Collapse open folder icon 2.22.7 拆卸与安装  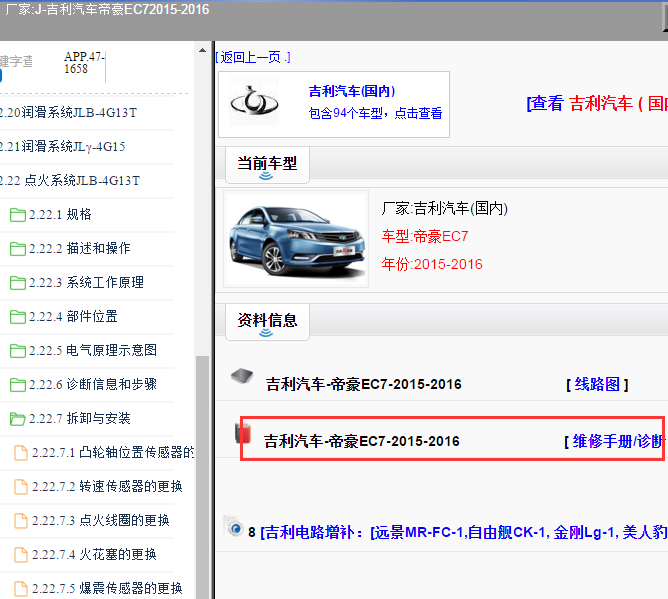coord(17,419)
